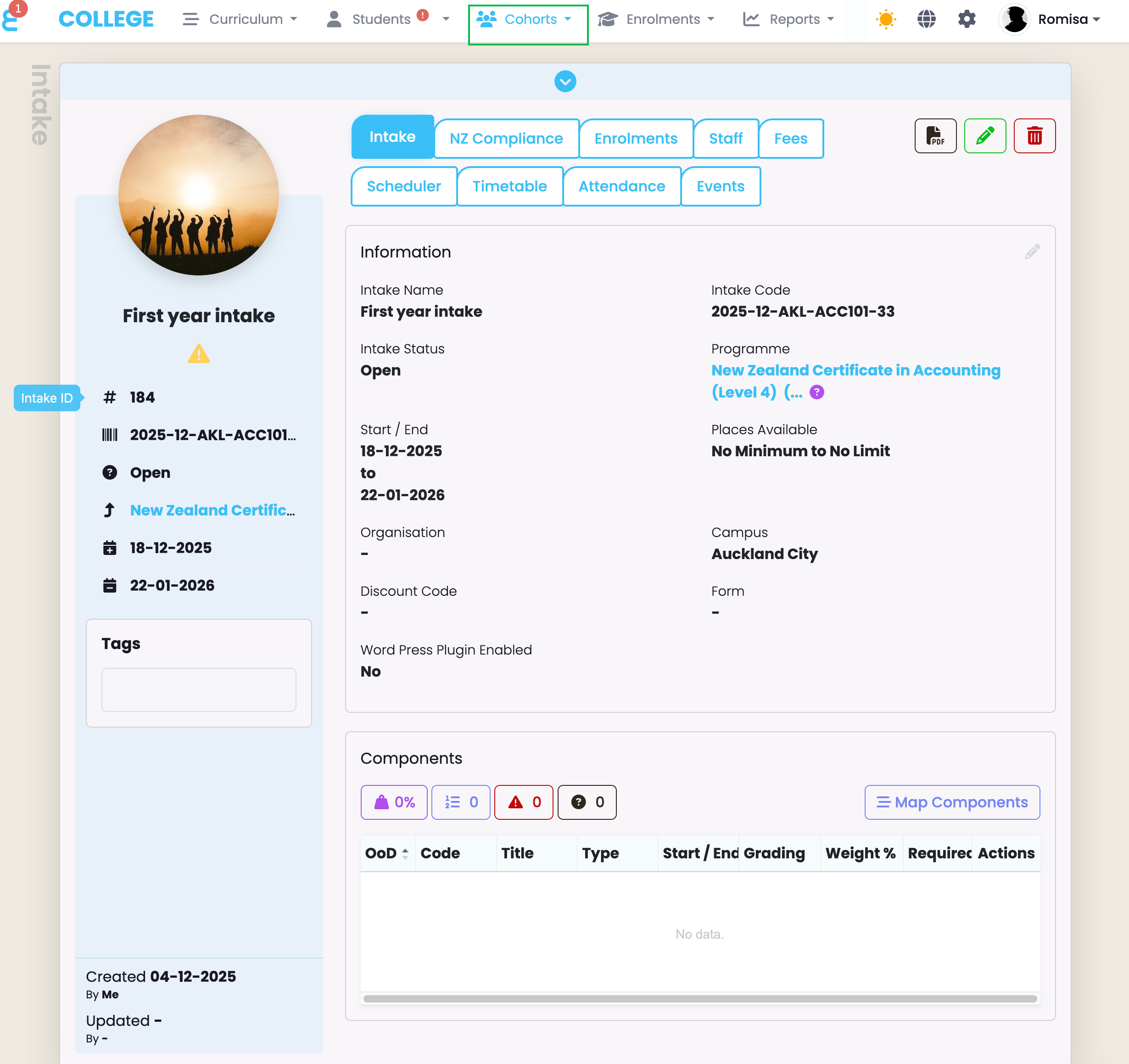Click the globe language icon
1129x1064 pixels.
[926, 19]
